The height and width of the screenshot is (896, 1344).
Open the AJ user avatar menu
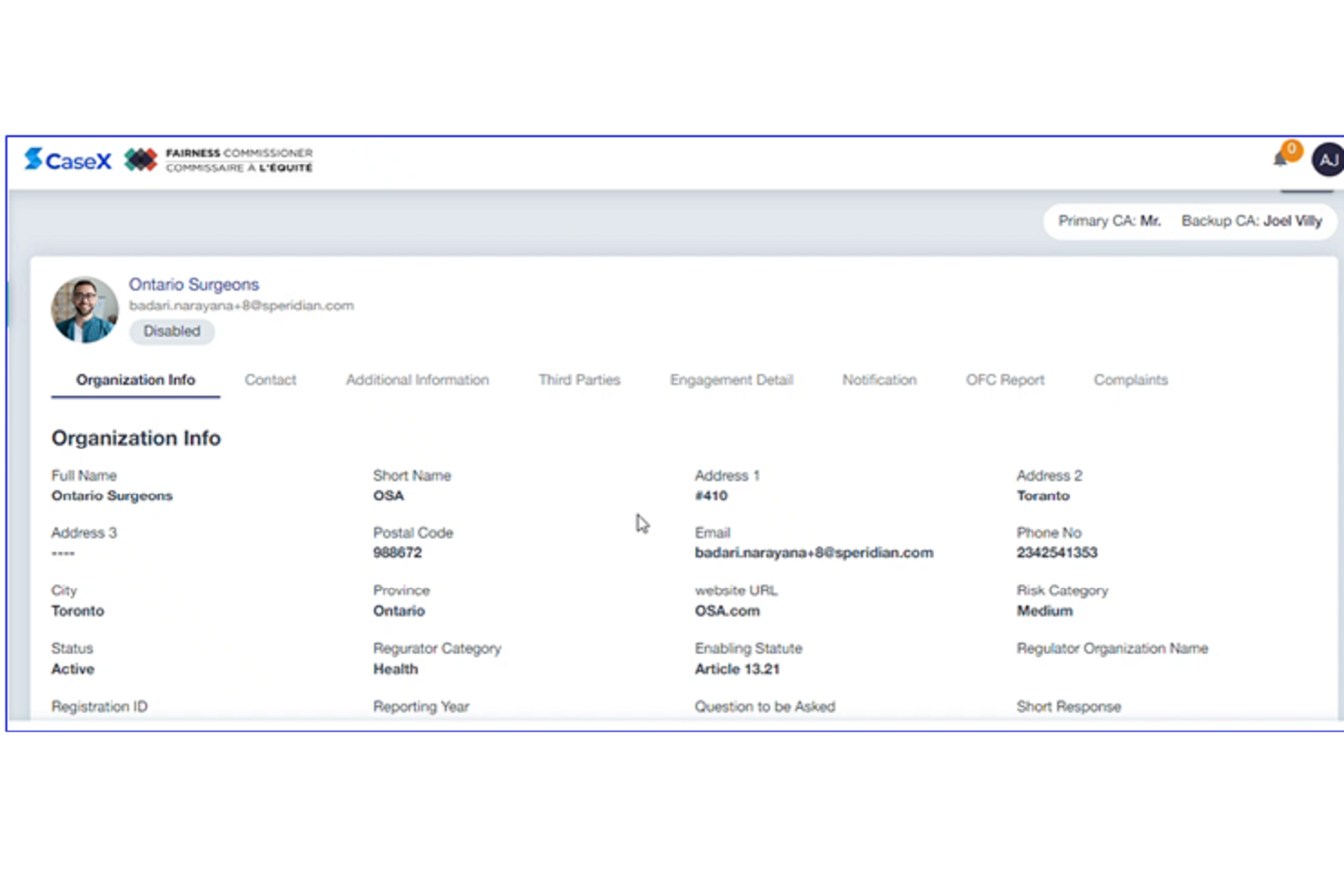pyautogui.click(x=1328, y=160)
